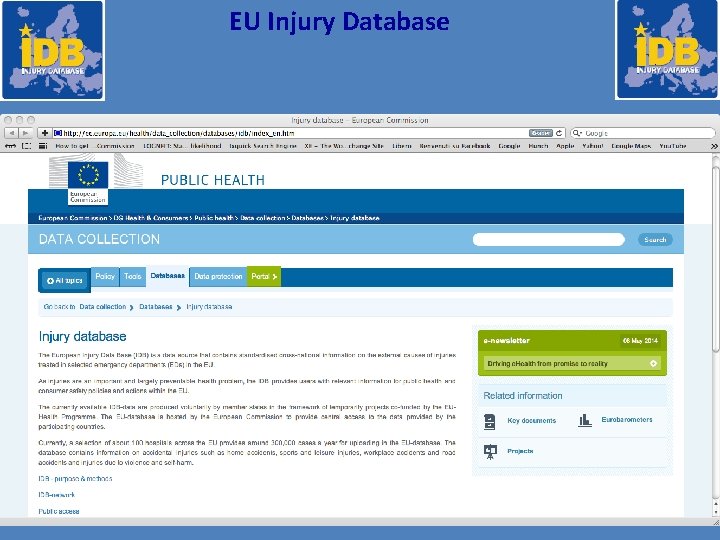Click the 'PUBLIC HEALTH' site title
The width and height of the screenshot is (720, 540).
coord(213,180)
